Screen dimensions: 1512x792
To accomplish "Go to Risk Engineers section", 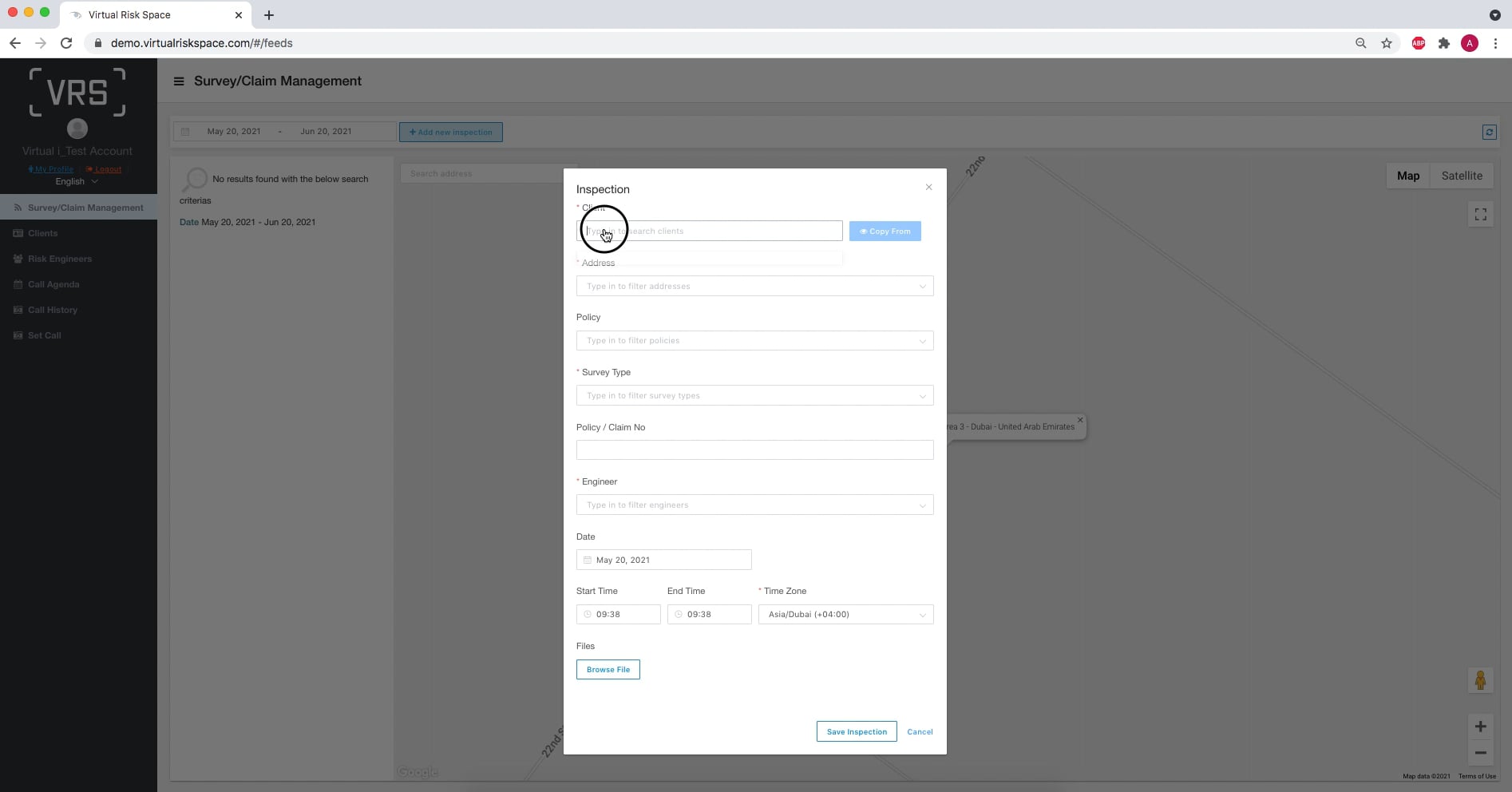I will pyautogui.click(x=60, y=259).
